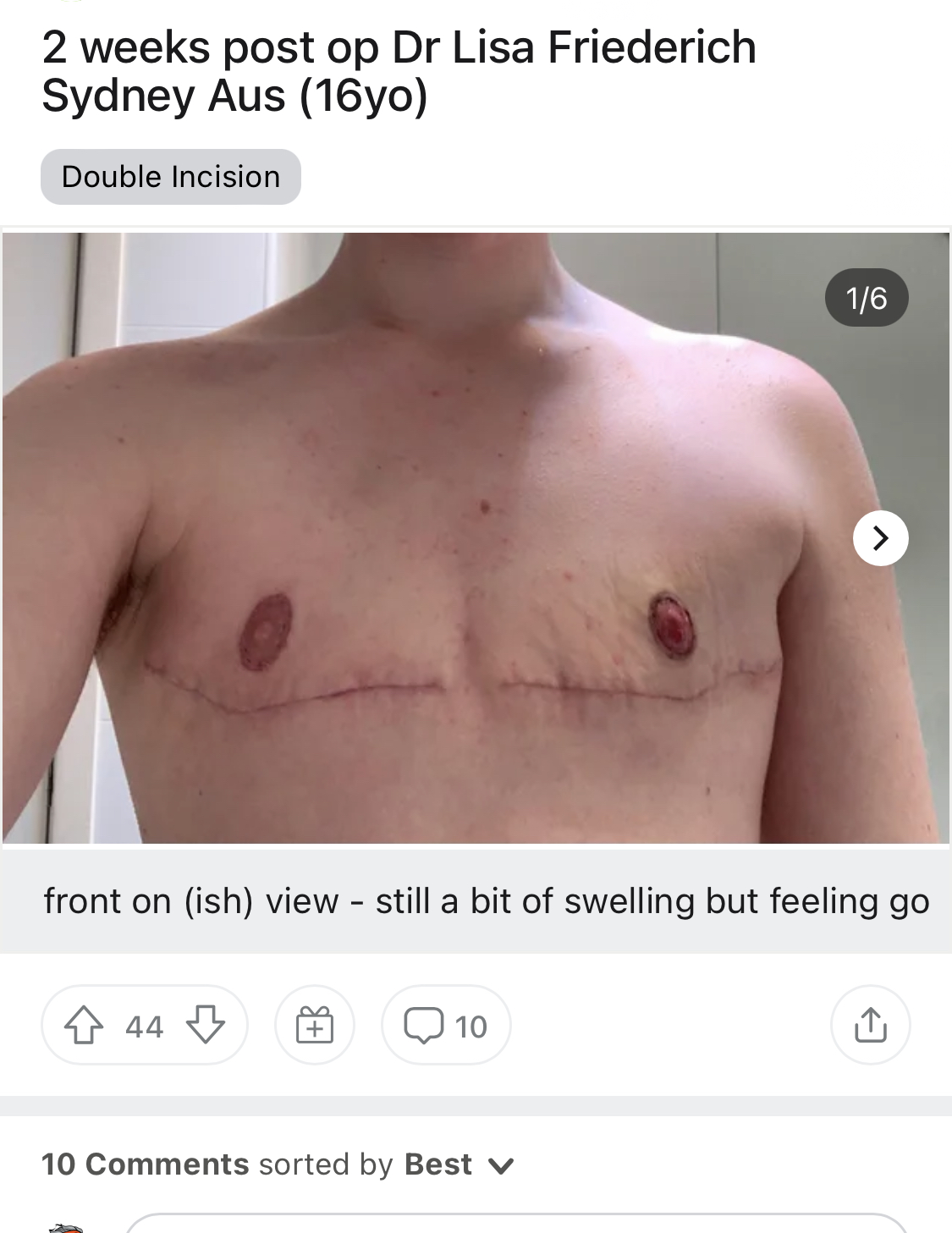952x1233 pixels.
Task: Click the chevron next to Best
Action: point(501,1166)
